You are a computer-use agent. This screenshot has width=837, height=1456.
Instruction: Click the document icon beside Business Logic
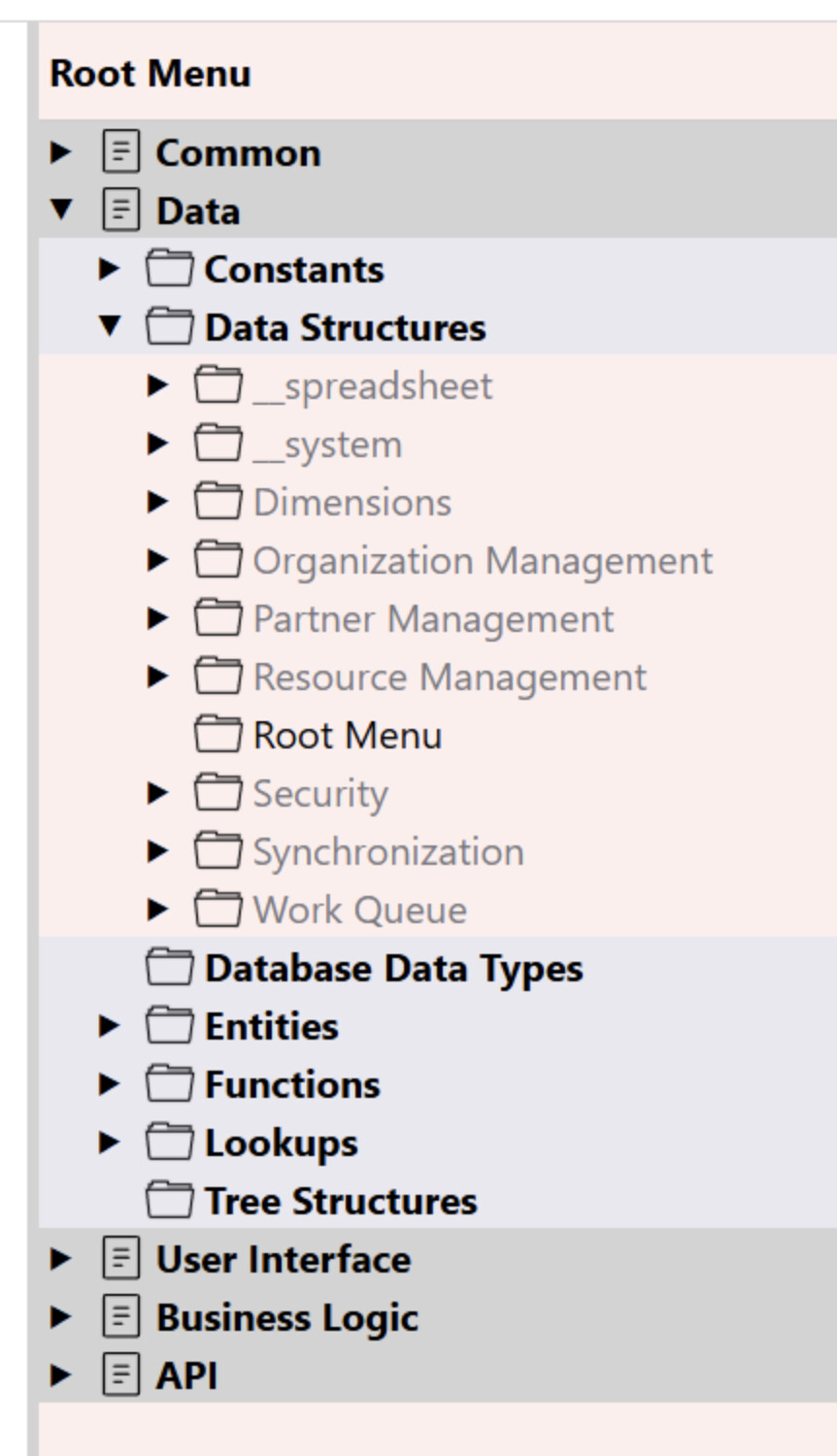click(x=121, y=1317)
